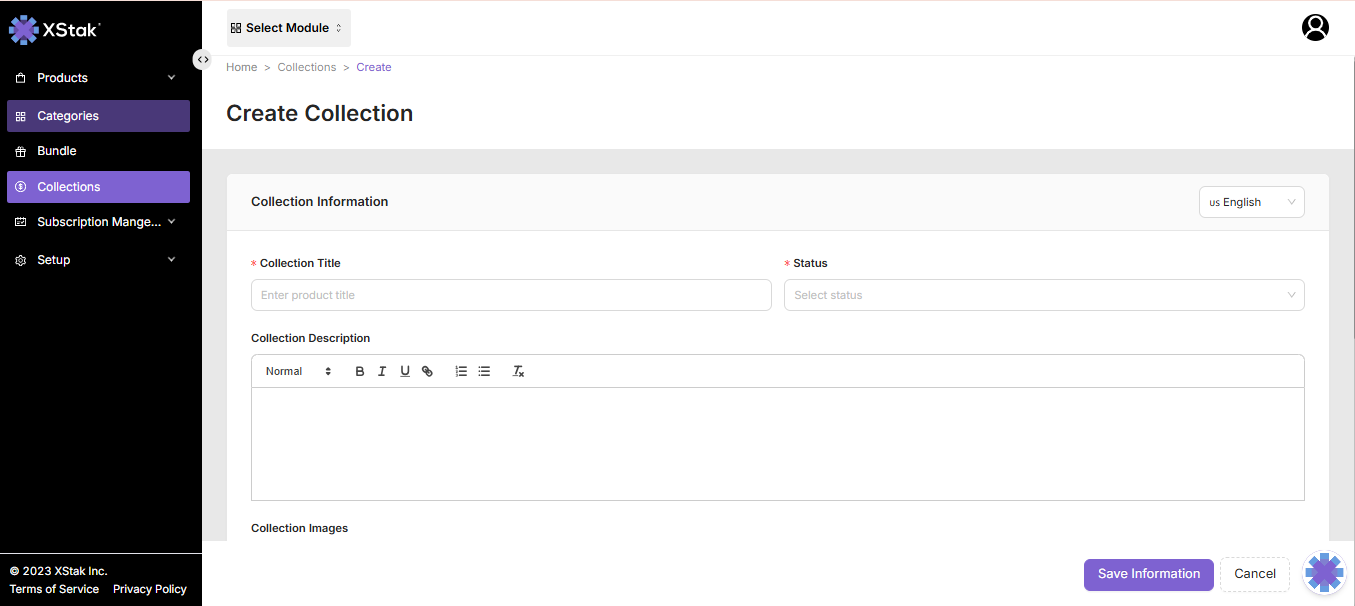Image resolution: width=1355 pixels, height=606 pixels.
Task: Click the Save Information button
Action: click(x=1148, y=574)
